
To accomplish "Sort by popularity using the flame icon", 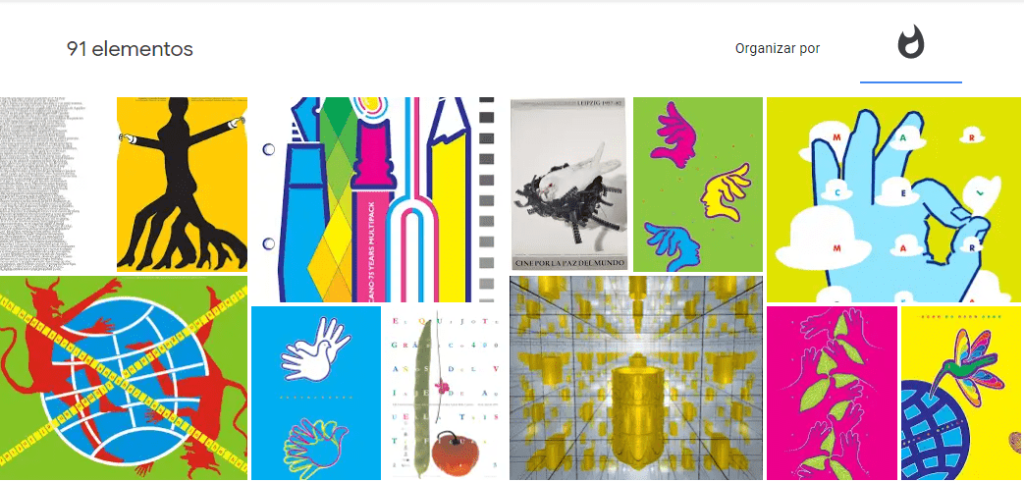I will click(911, 42).
